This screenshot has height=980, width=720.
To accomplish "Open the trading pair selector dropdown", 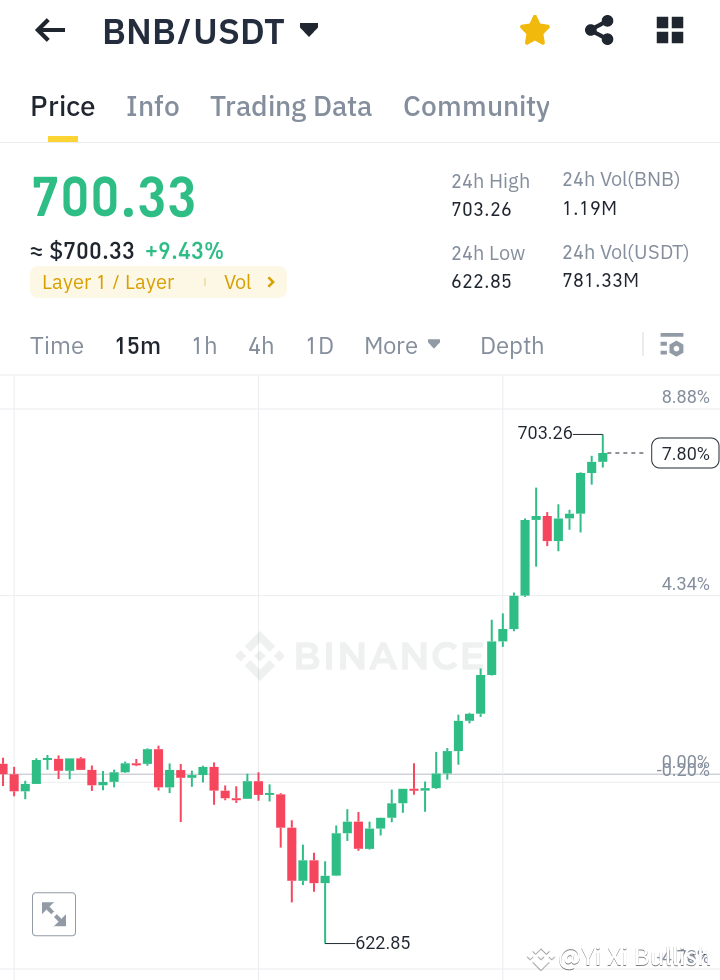I will tap(310, 30).
